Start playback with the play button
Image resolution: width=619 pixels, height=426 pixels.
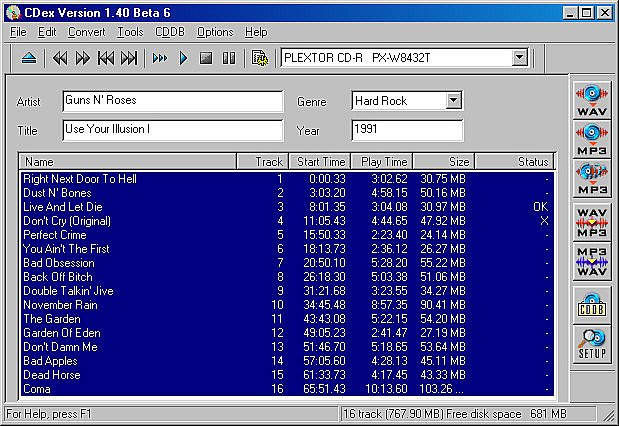pos(183,59)
